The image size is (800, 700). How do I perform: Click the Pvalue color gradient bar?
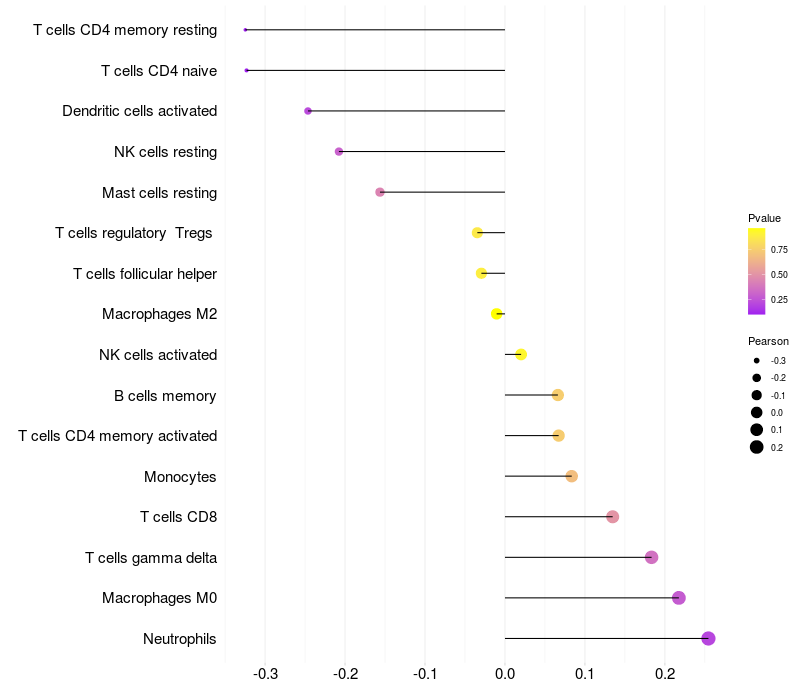(757, 271)
